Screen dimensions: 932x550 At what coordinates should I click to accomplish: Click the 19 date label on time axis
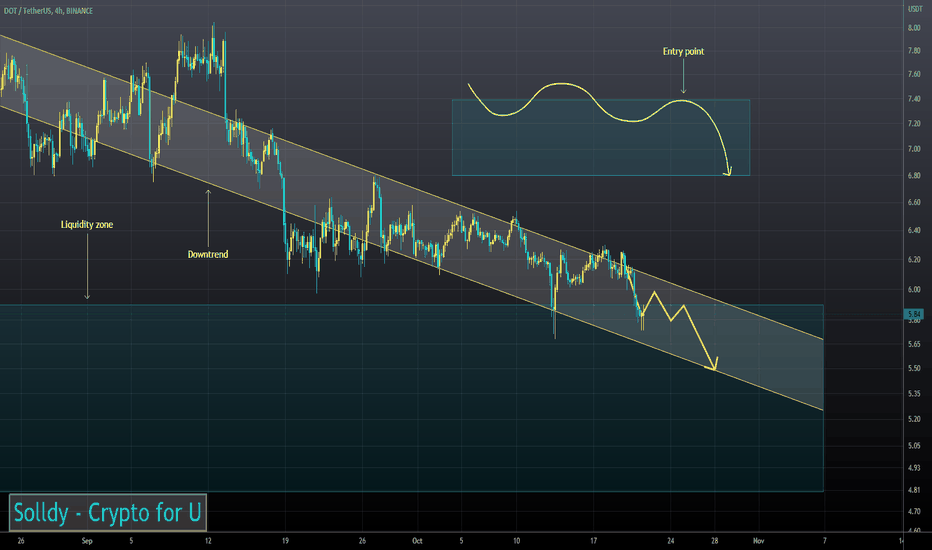point(285,541)
